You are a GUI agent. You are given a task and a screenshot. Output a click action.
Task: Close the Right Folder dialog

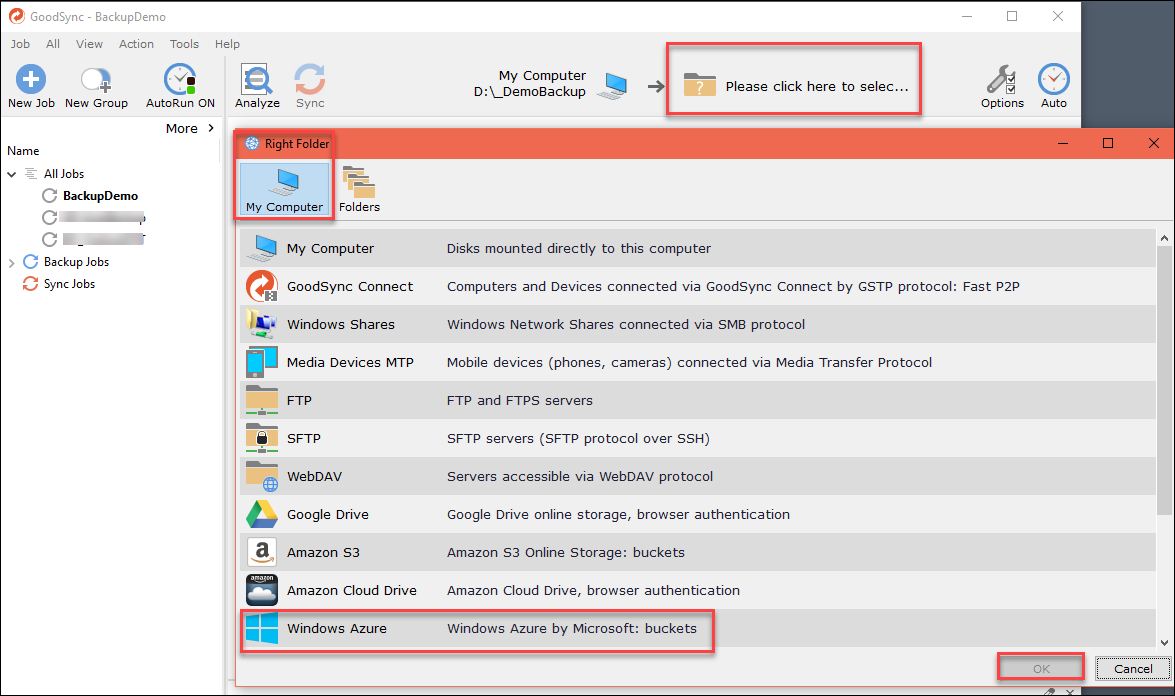click(1153, 143)
